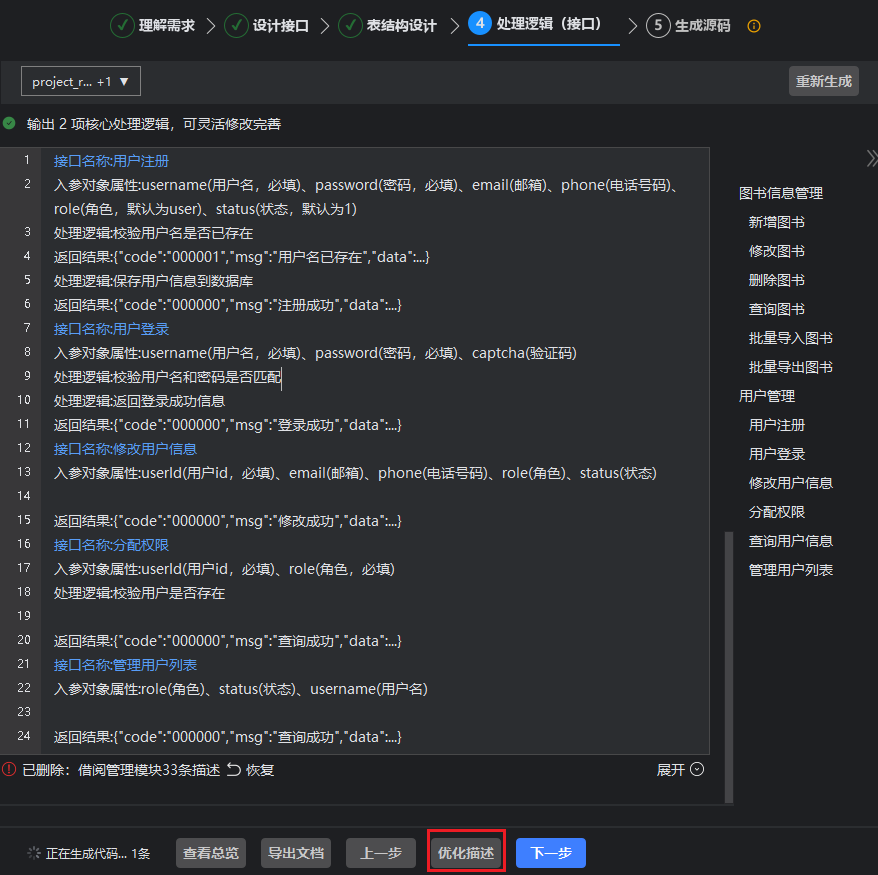
Task: Click the loading spinner beside 正在生成代码
Action: click(34, 854)
